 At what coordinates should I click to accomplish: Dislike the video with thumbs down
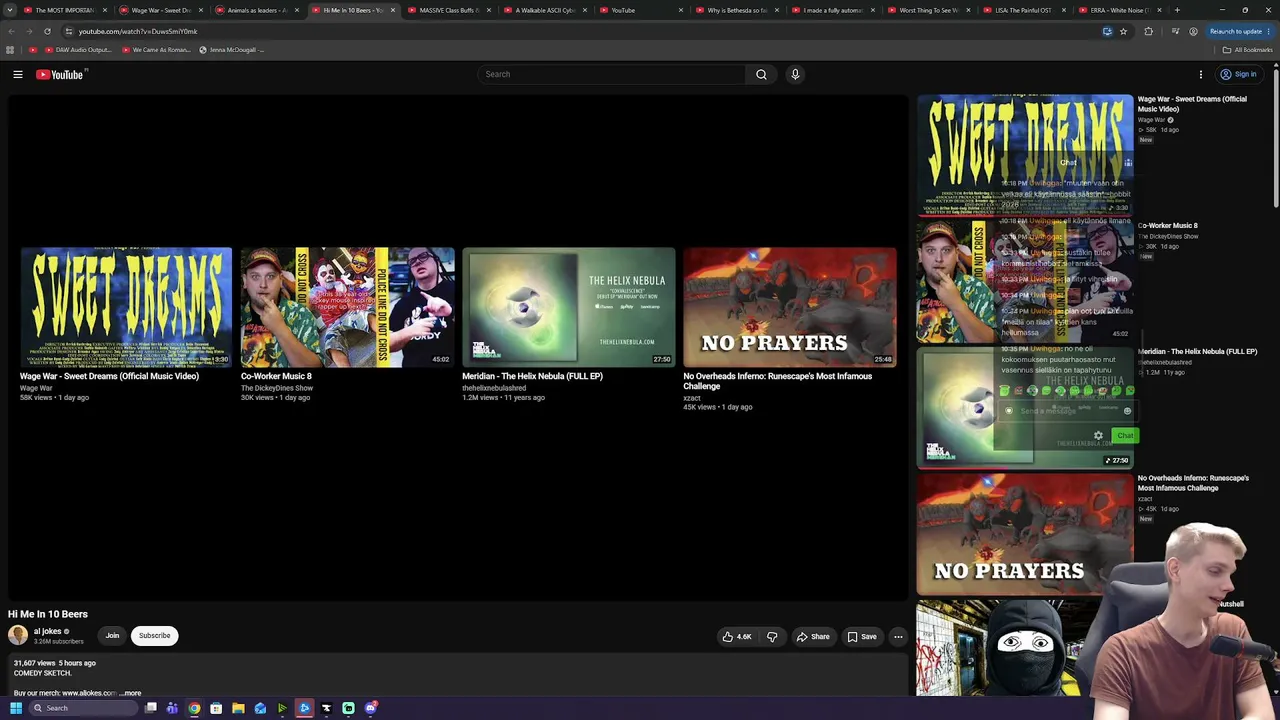[x=771, y=637]
